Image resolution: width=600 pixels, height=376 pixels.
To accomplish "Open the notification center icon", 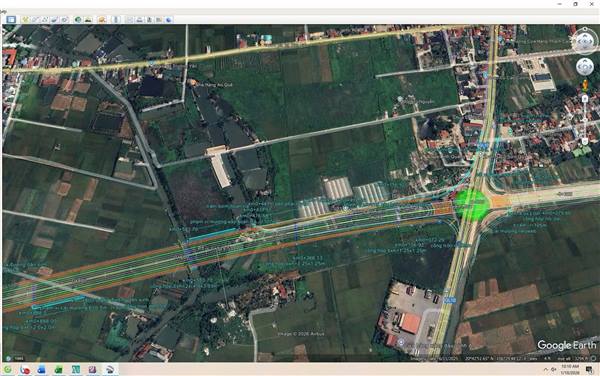I will point(589,369).
